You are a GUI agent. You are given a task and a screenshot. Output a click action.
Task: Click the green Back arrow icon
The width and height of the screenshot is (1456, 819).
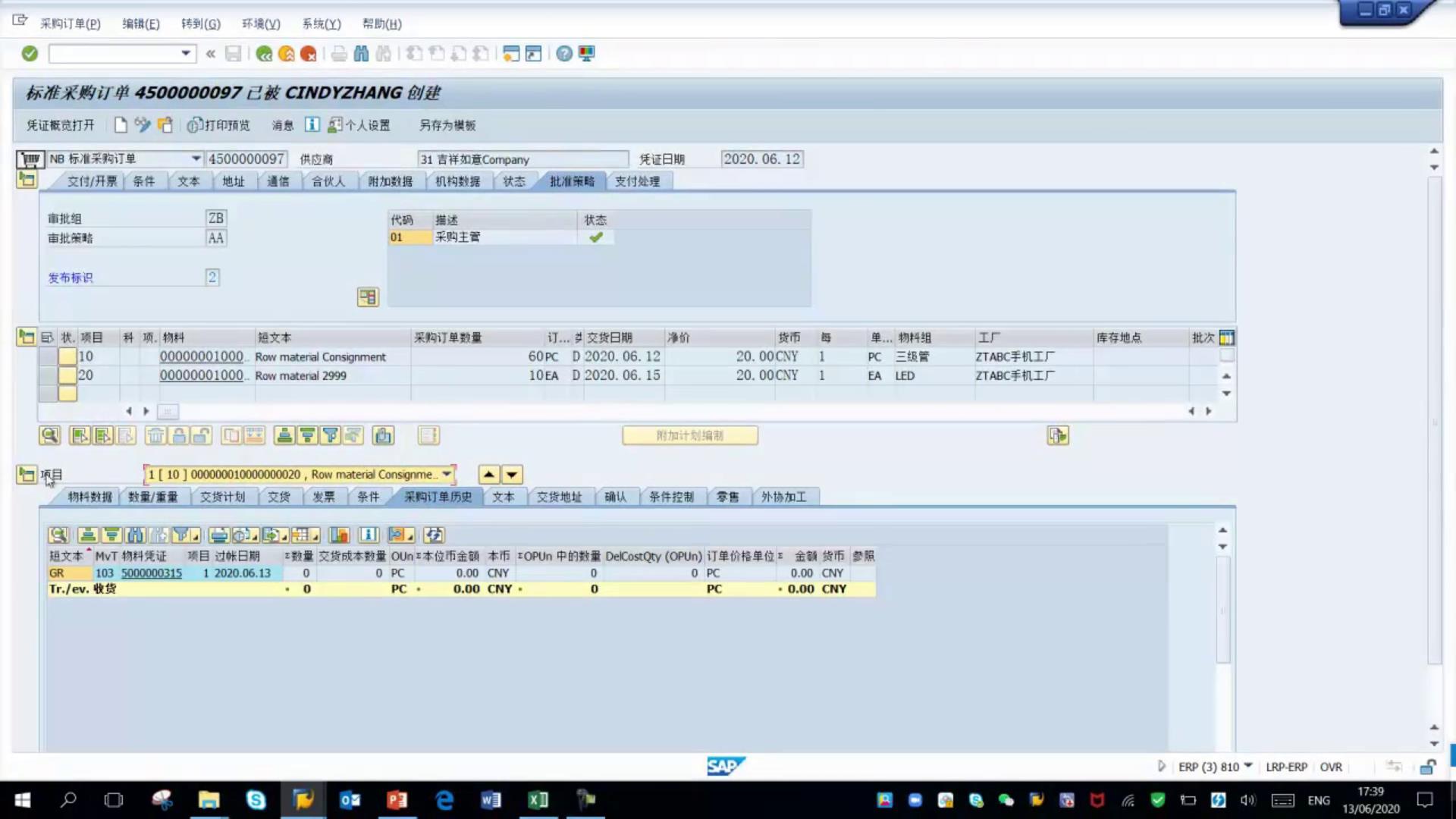(264, 54)
